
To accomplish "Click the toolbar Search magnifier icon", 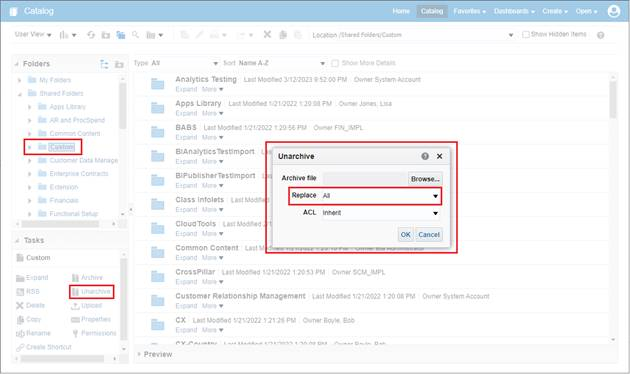I will [x=135, y=35].
